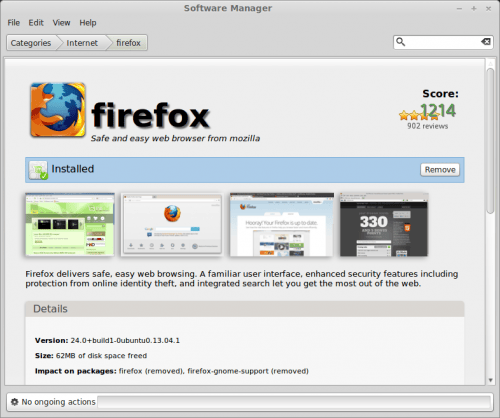This screenshot has width=500, height=418.
Task: Click the gear icon beside ongoing actions
Action: point(15,402)
